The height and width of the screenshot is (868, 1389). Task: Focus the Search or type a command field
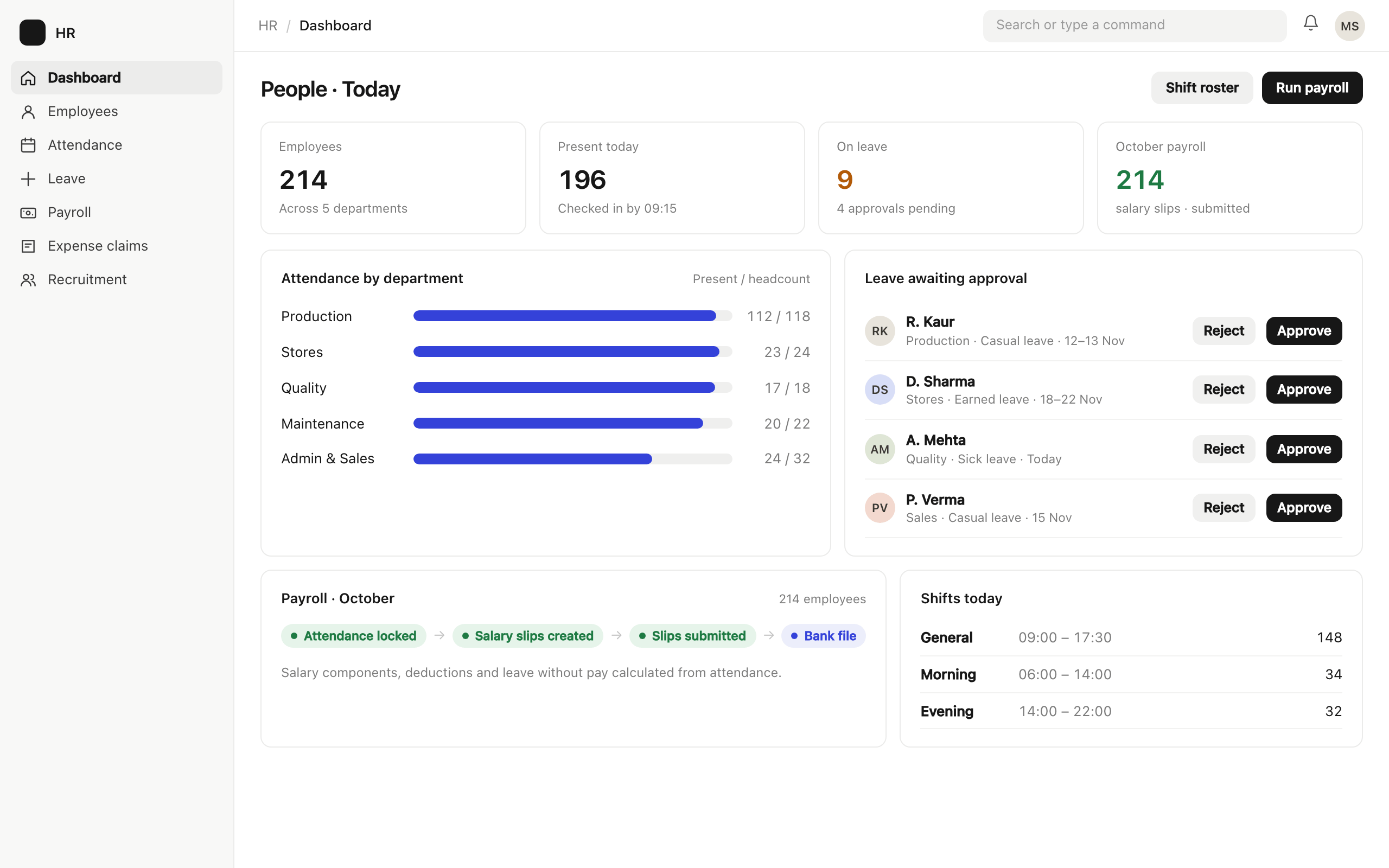point(1135,26)
